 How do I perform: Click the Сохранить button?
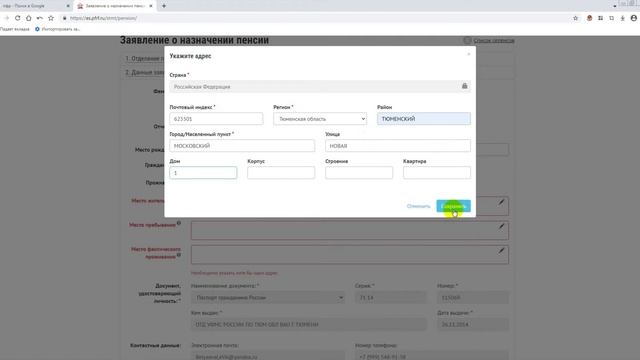point(453,206)
